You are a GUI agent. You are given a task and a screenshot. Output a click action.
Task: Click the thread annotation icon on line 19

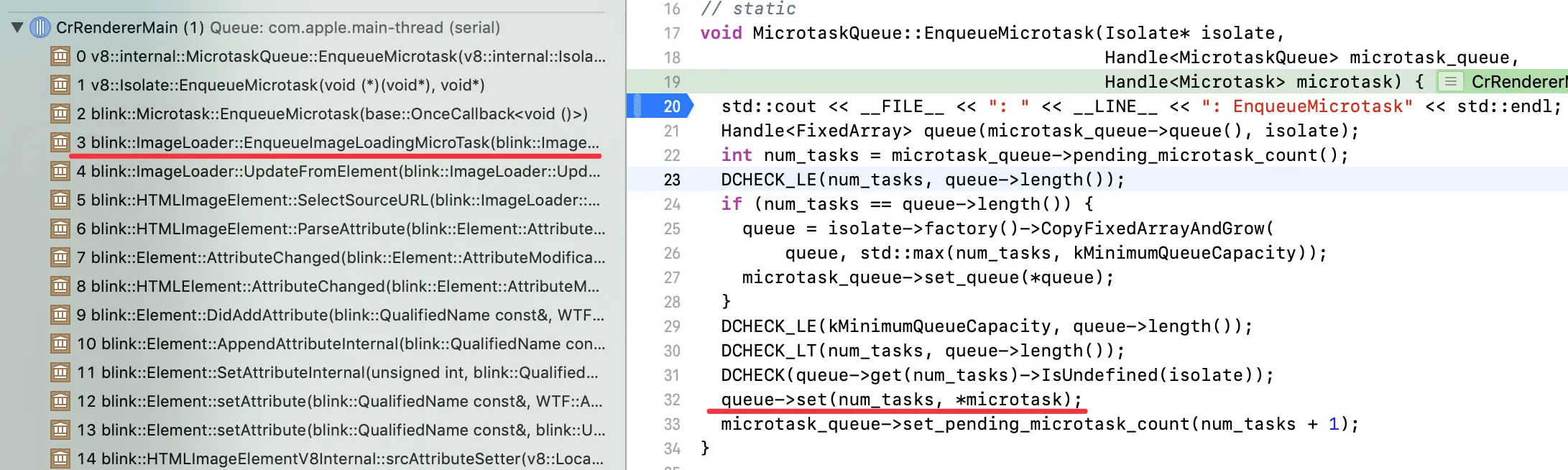click(x=1450, y=82)
